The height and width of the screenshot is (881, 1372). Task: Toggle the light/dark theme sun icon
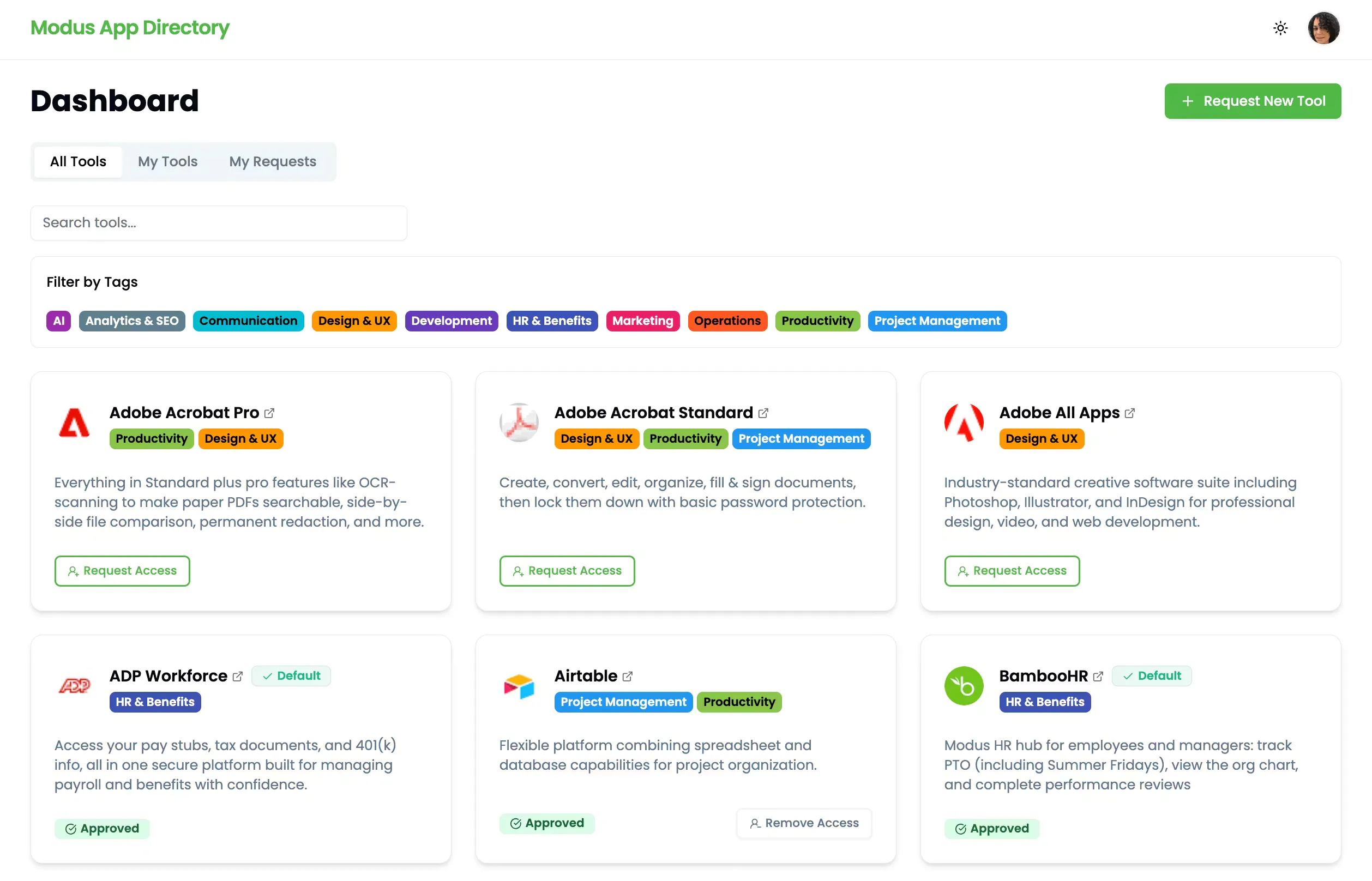click(x=1280, y=28)
